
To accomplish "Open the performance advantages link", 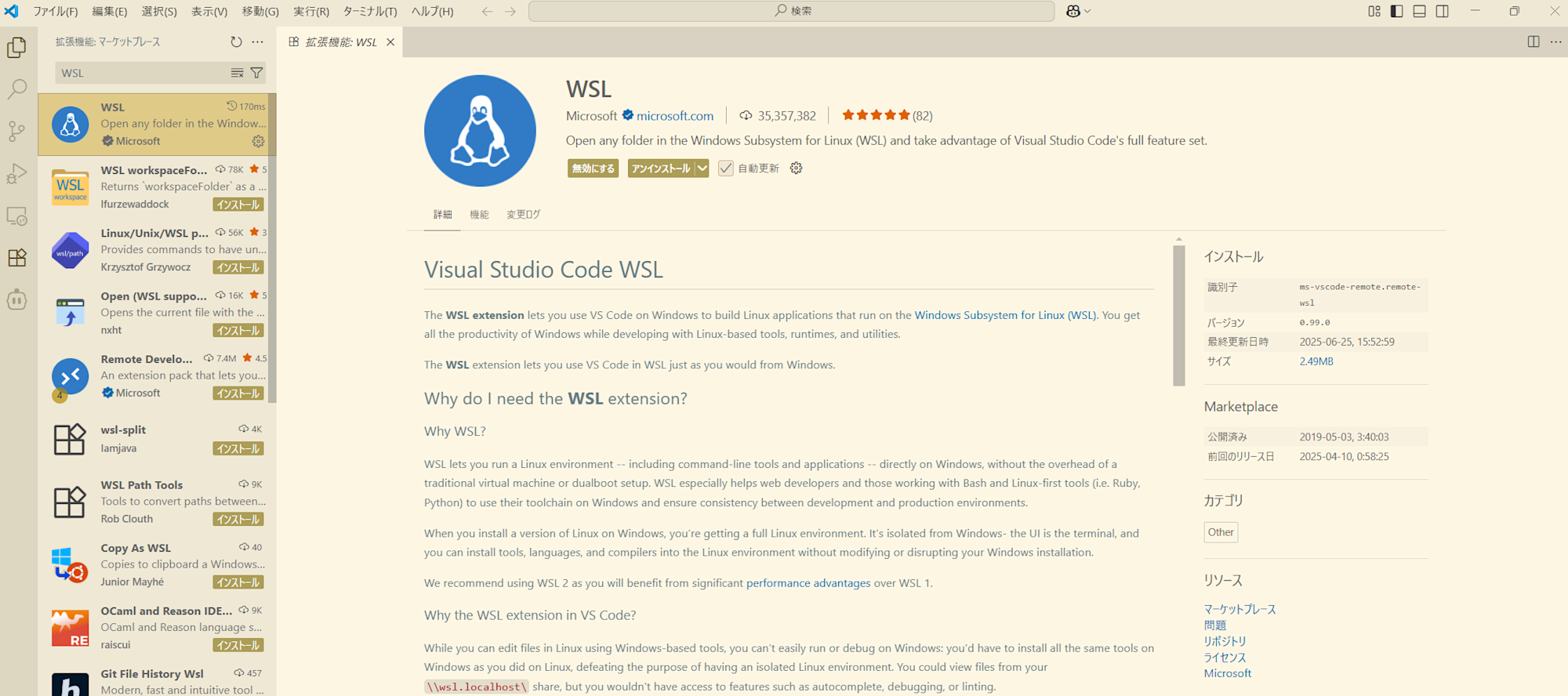I will pyautogui.click(x=808, y=583).
